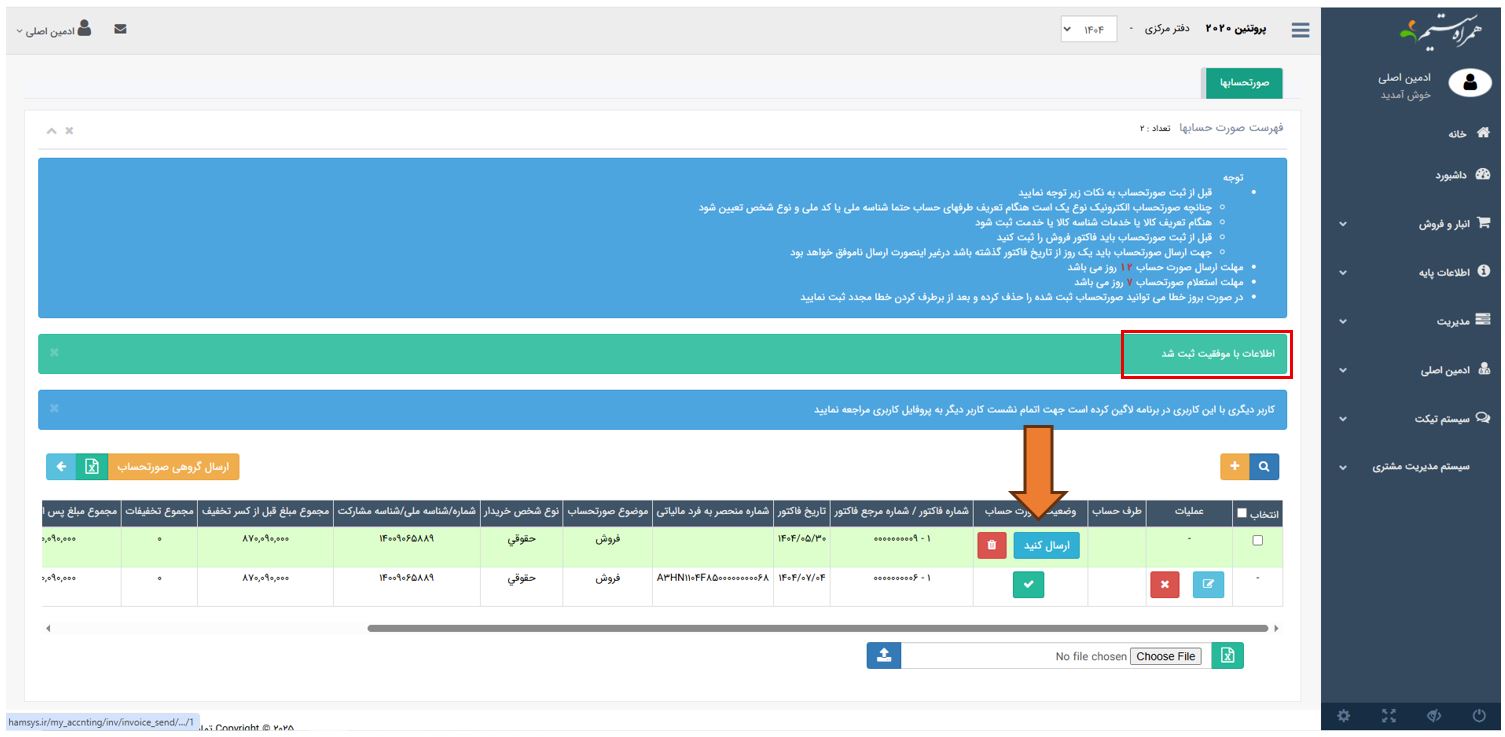
Task: Delete first invoice with red trash icon
Action: [x=991, y=545]
